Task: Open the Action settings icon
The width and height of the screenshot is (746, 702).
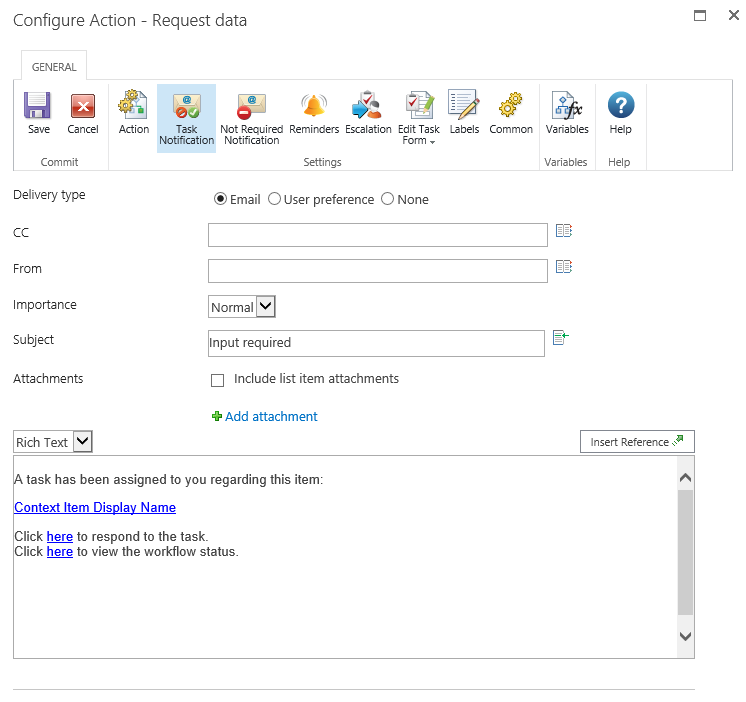Action: [133, 107]
